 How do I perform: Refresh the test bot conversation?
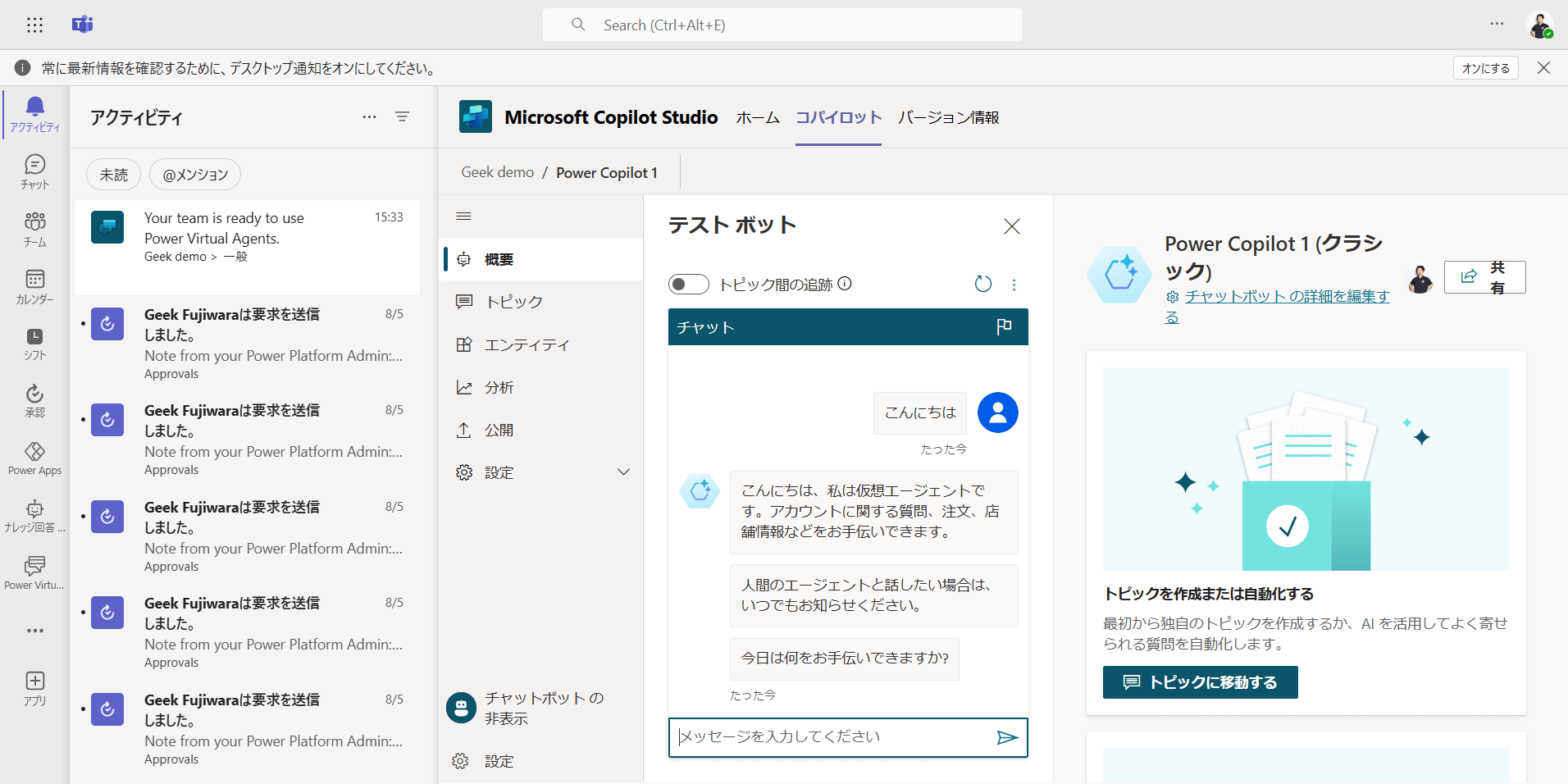(983, 284)
